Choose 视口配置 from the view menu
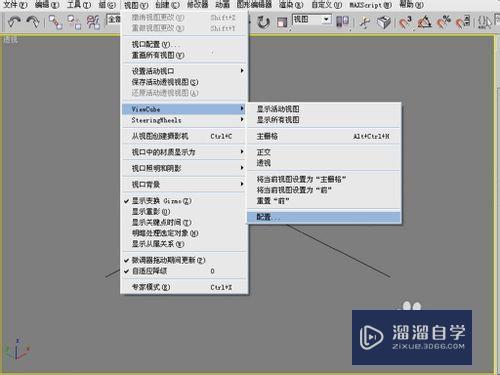 [x=184, y=44]
